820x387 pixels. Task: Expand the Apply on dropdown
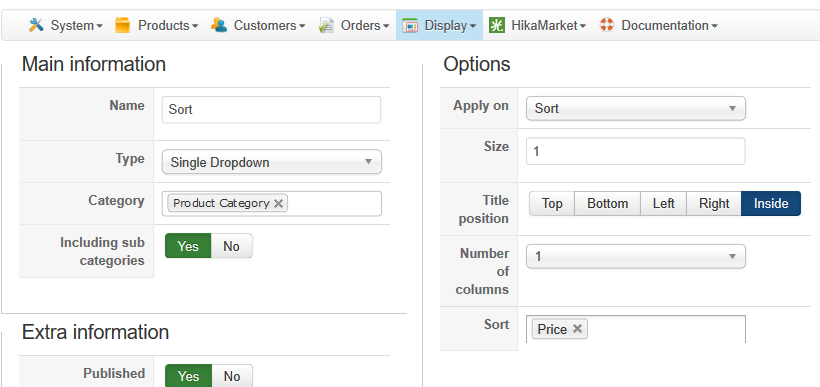click(x=635, y=108)
